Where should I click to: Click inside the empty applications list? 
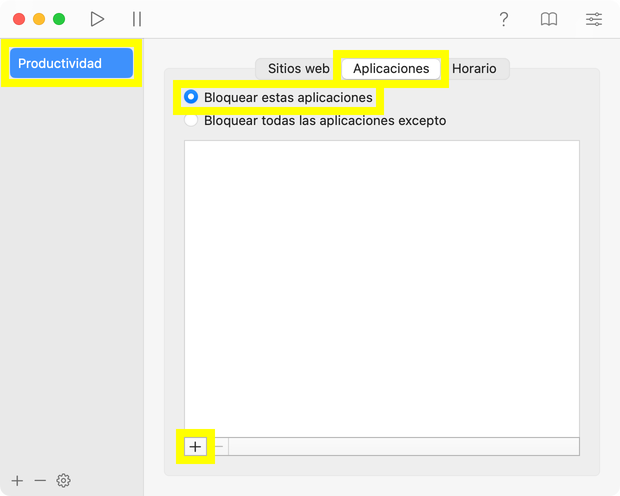[x=382, y=289]
